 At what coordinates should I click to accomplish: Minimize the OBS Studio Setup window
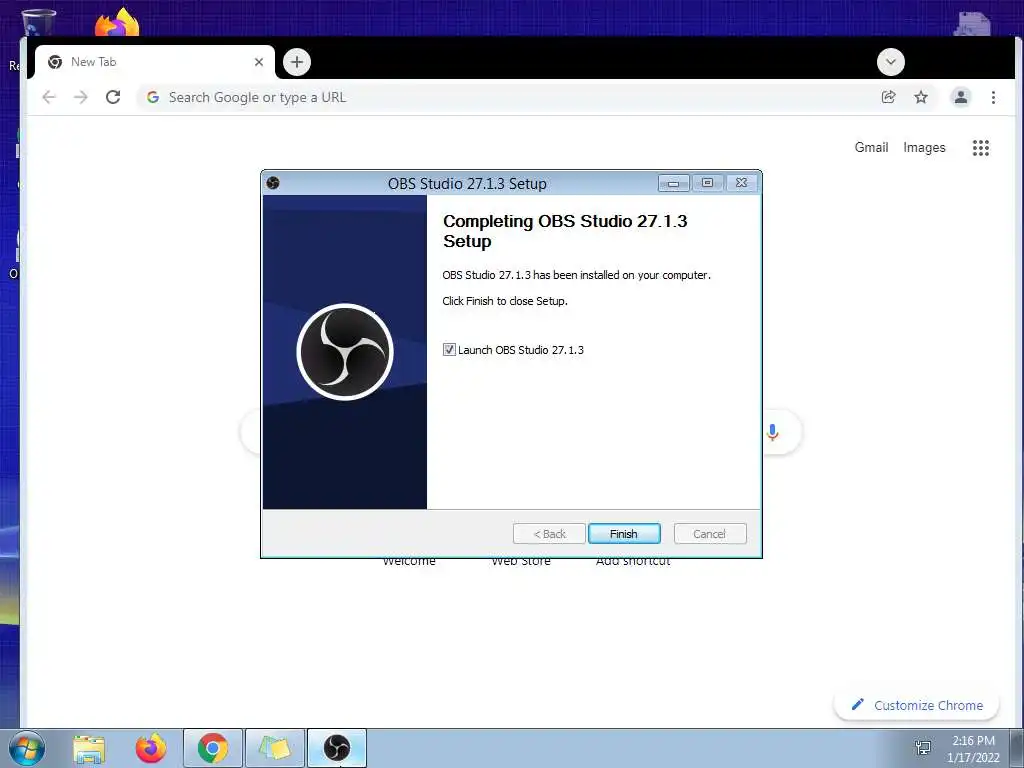tap(673, 183)
